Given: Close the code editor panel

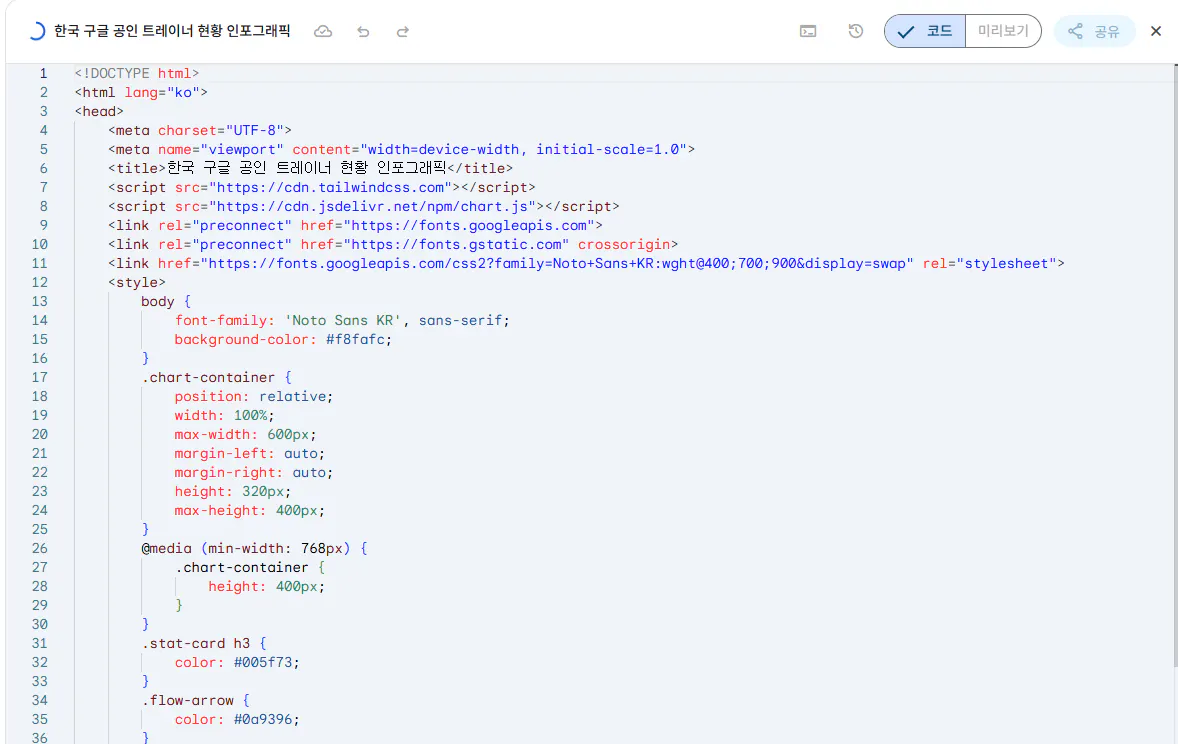Looking at the screenshot, I should (x=1156, y=32).
